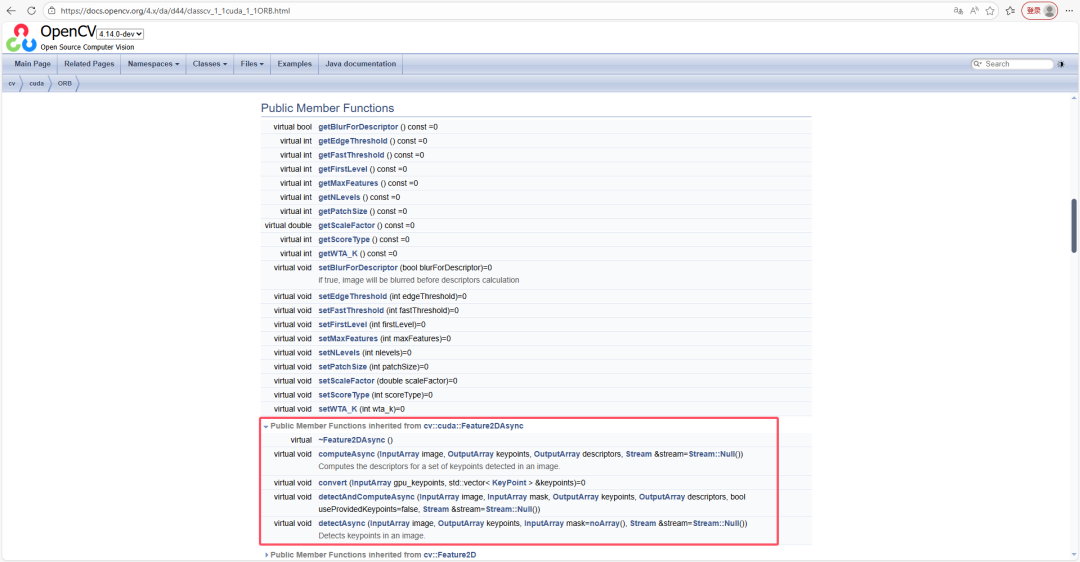Reload the page with the refresh icon

click(x=31, y=11)
